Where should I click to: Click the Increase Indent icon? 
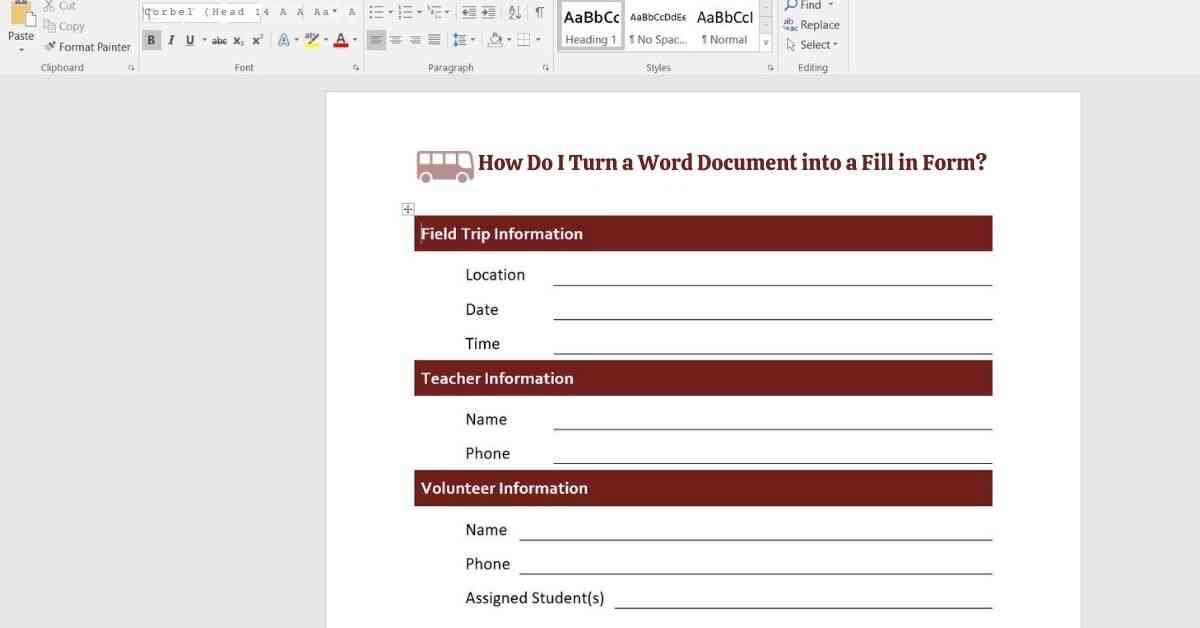(488, 13)
